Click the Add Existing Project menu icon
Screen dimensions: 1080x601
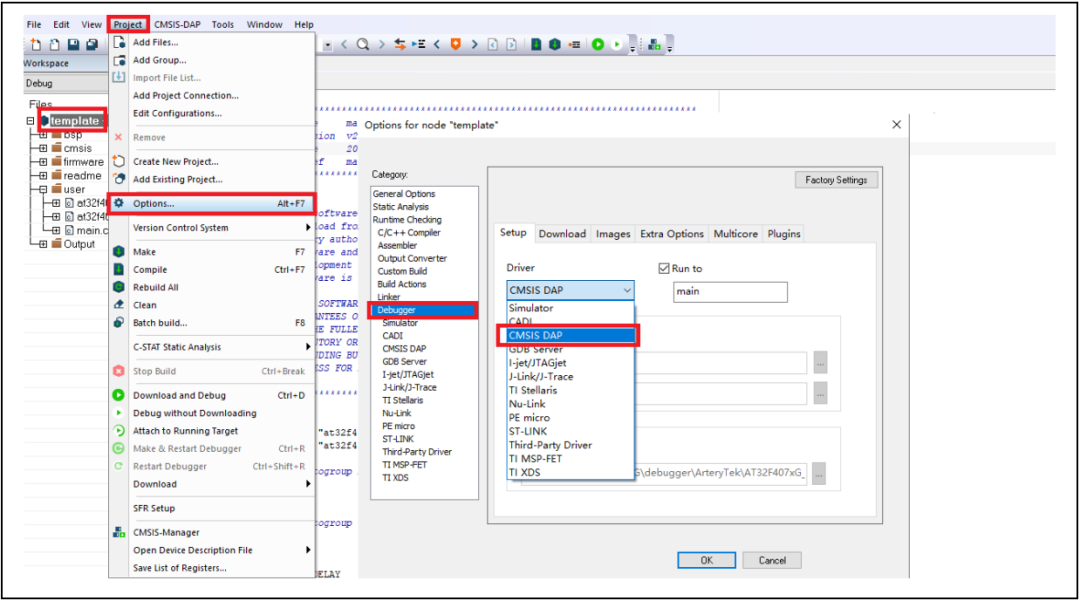pyautogui.click(x=118, y=179)
